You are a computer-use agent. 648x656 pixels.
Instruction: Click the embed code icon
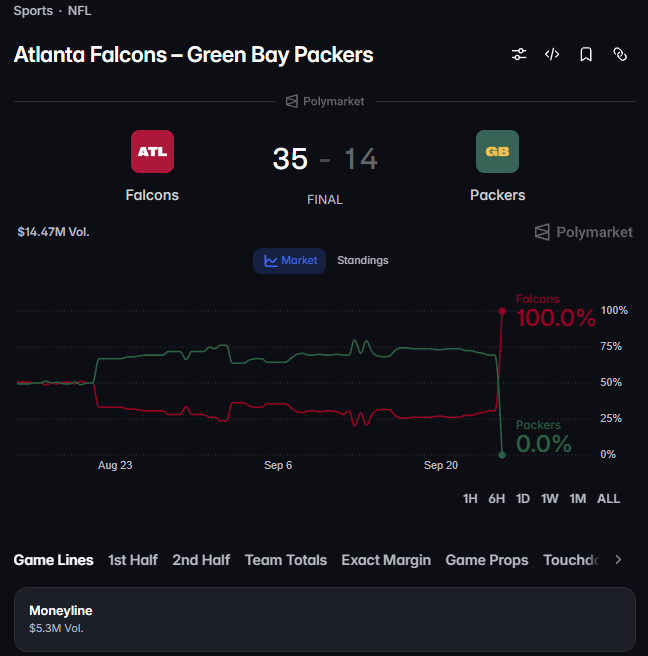pyautogui.click(x=552, y=54)
